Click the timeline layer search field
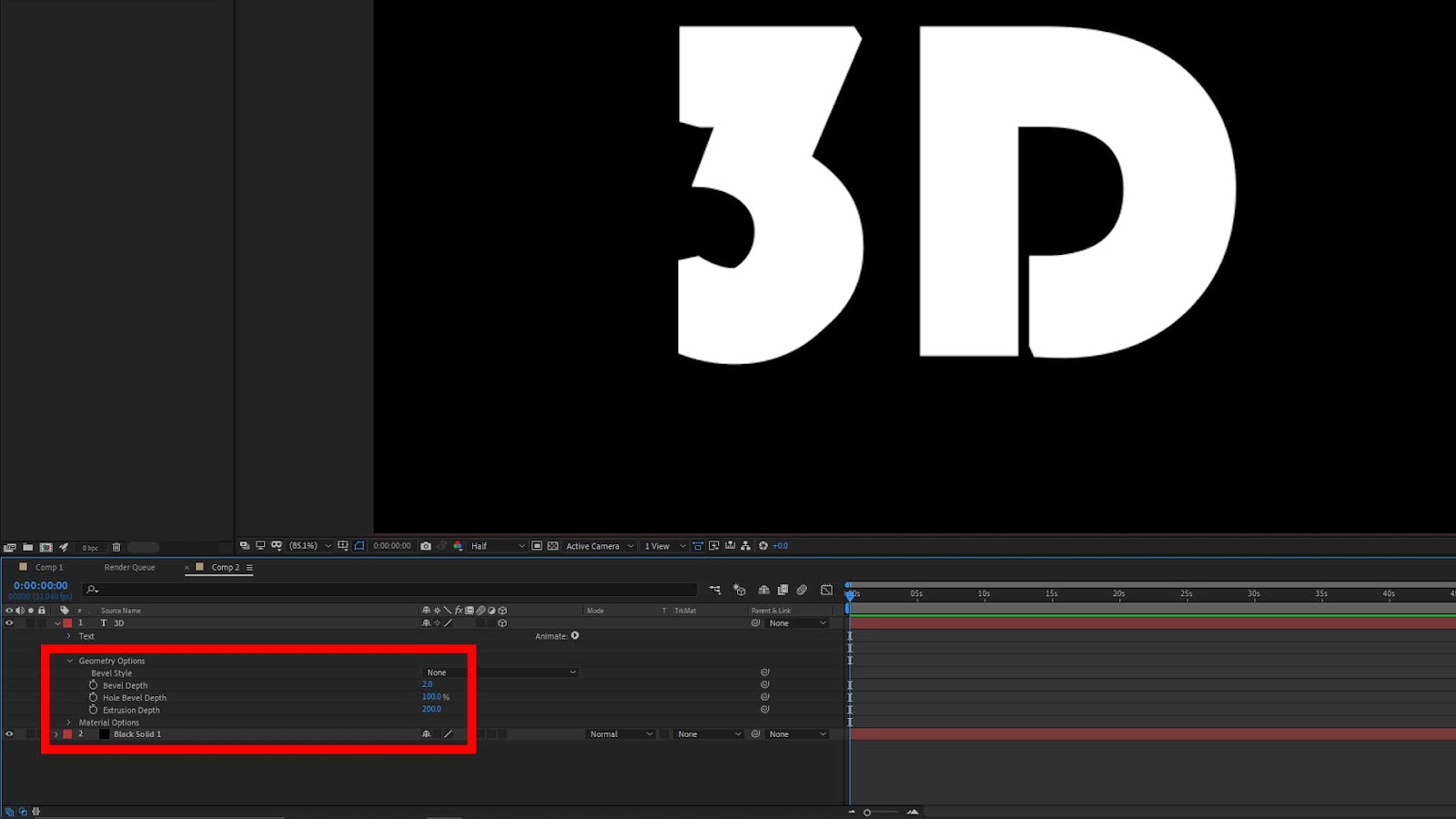The image size is (1456, 819). click(389, 590)
